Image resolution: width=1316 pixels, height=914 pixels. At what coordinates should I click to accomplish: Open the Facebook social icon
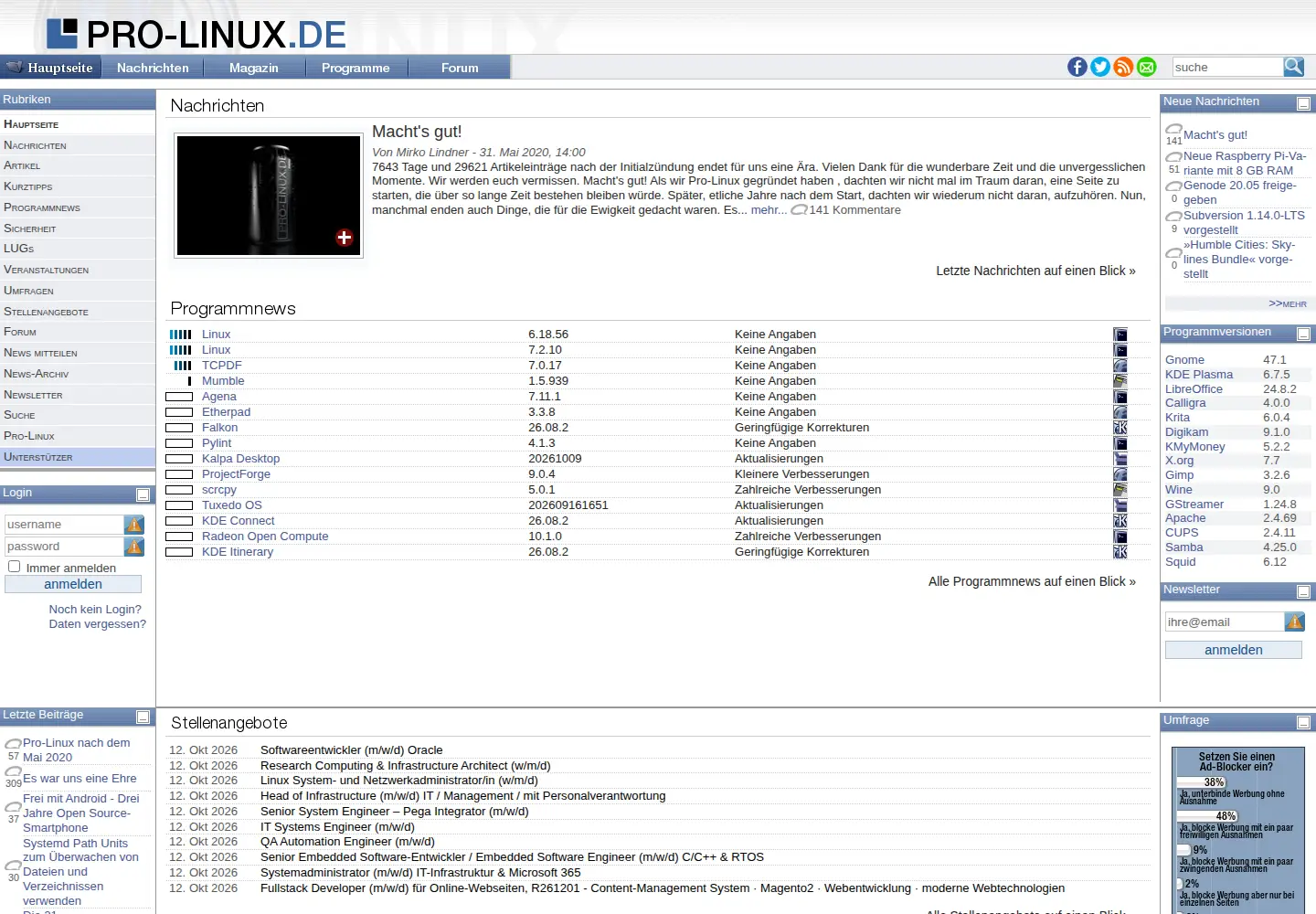[1077, 67]
